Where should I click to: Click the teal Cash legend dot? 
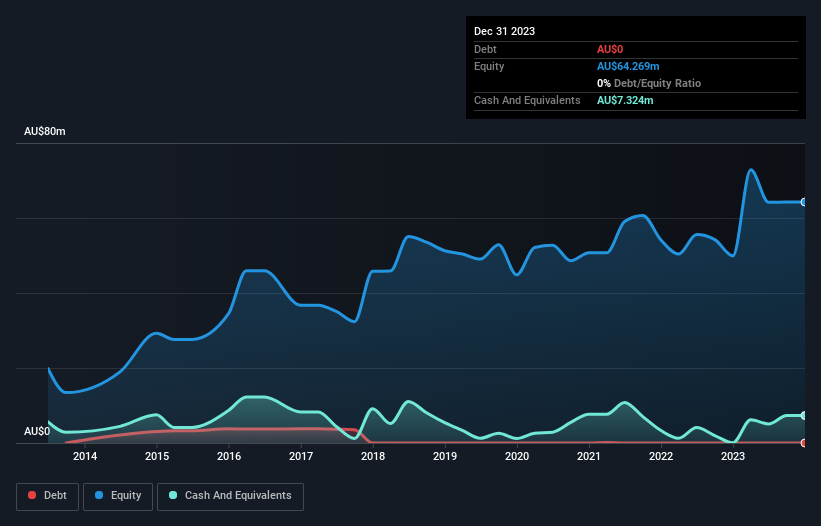(x=173, y=495)
